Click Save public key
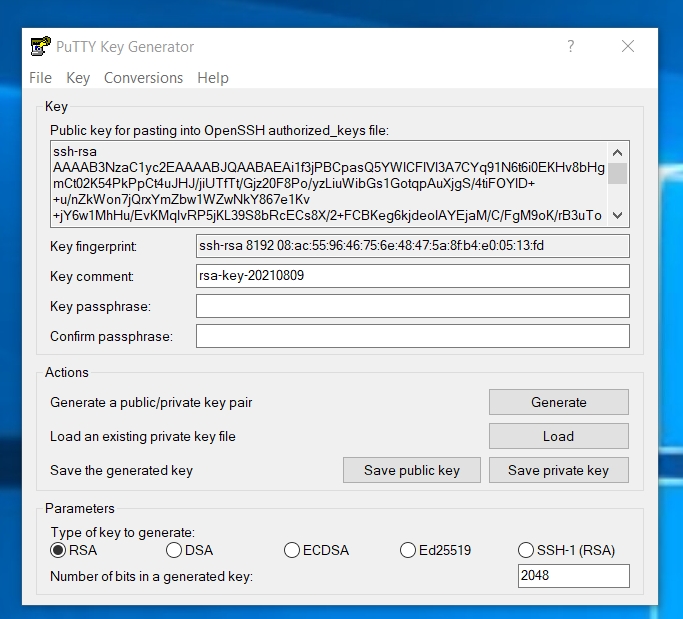The height and width of the screenshot is (619, 683). point(412,470)
